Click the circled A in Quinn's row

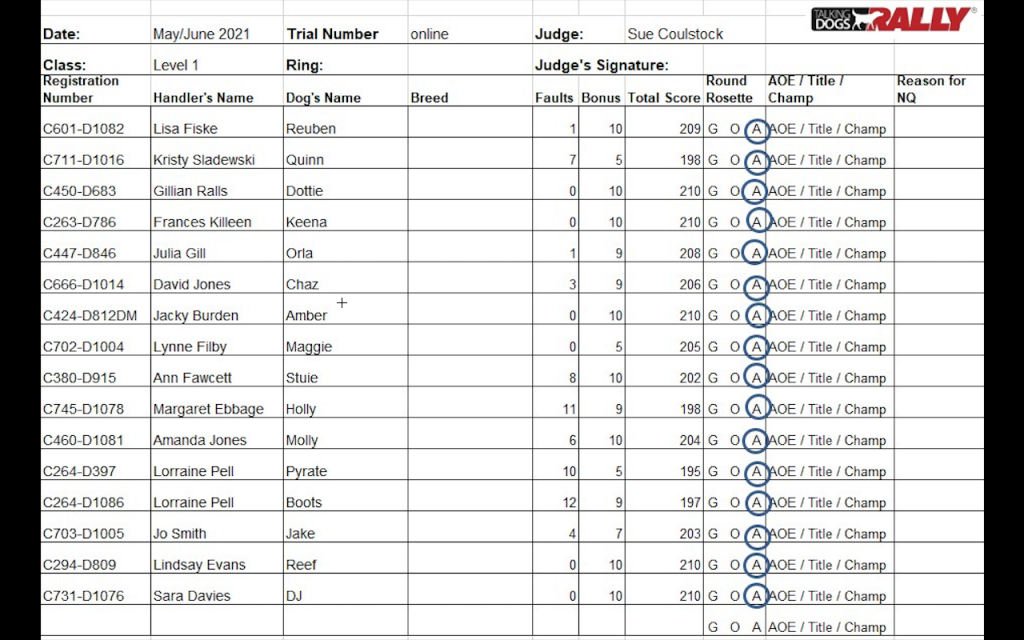click(x=756, y=160)
